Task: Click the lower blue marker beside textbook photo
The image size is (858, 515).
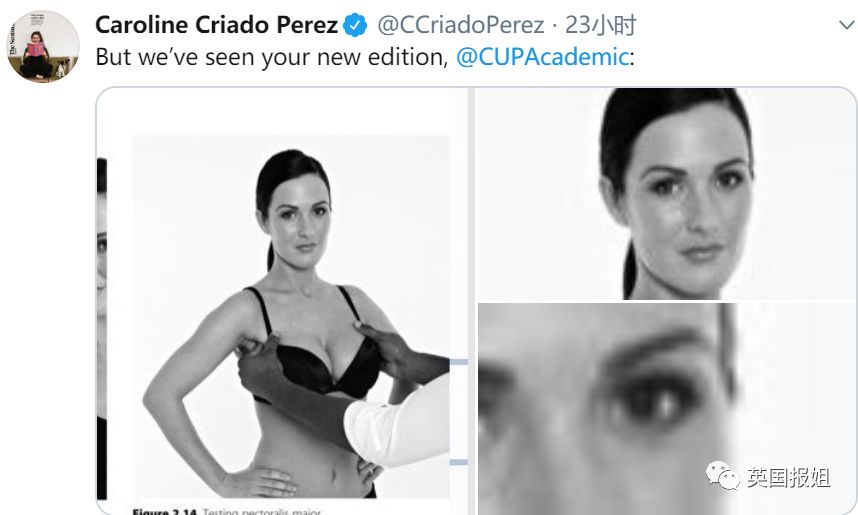Action: coord(459,462)
